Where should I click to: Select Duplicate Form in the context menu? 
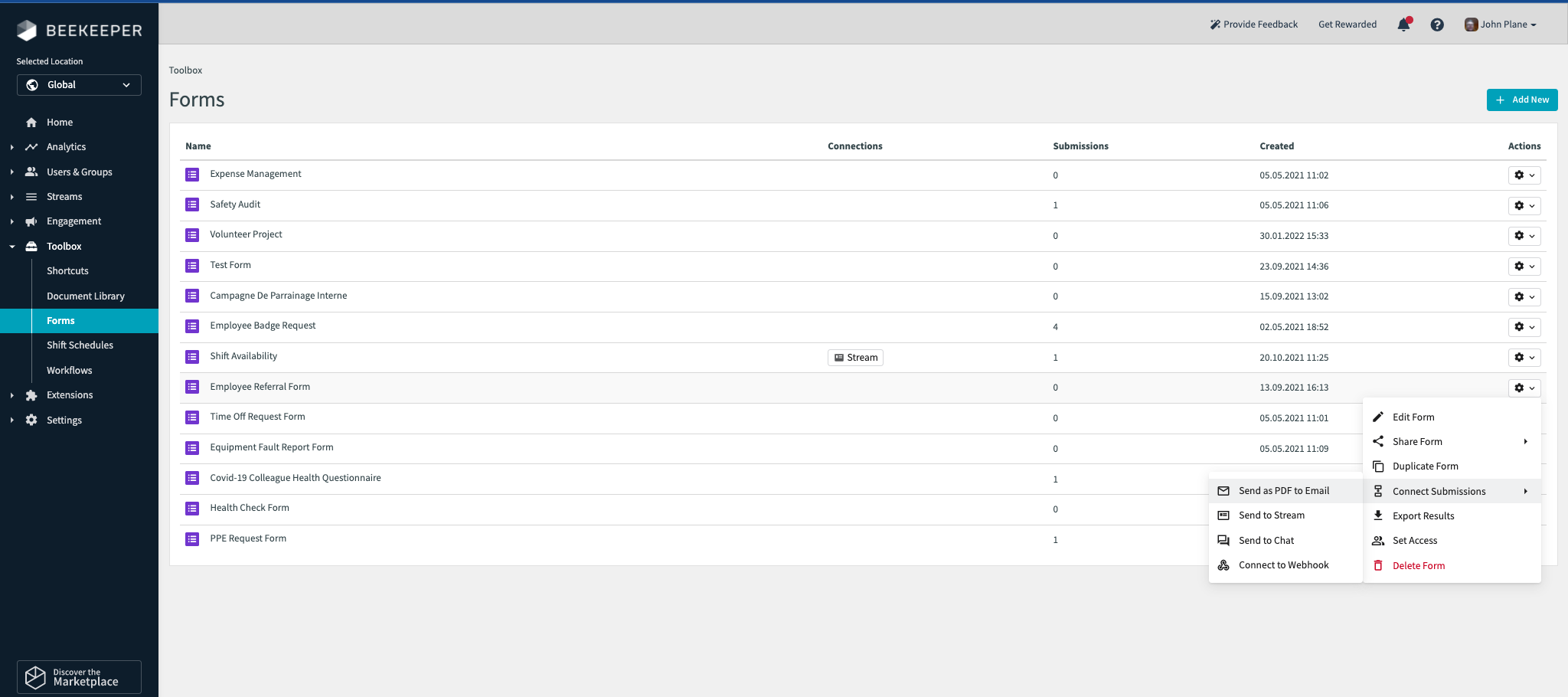(x=1425, y=466)
